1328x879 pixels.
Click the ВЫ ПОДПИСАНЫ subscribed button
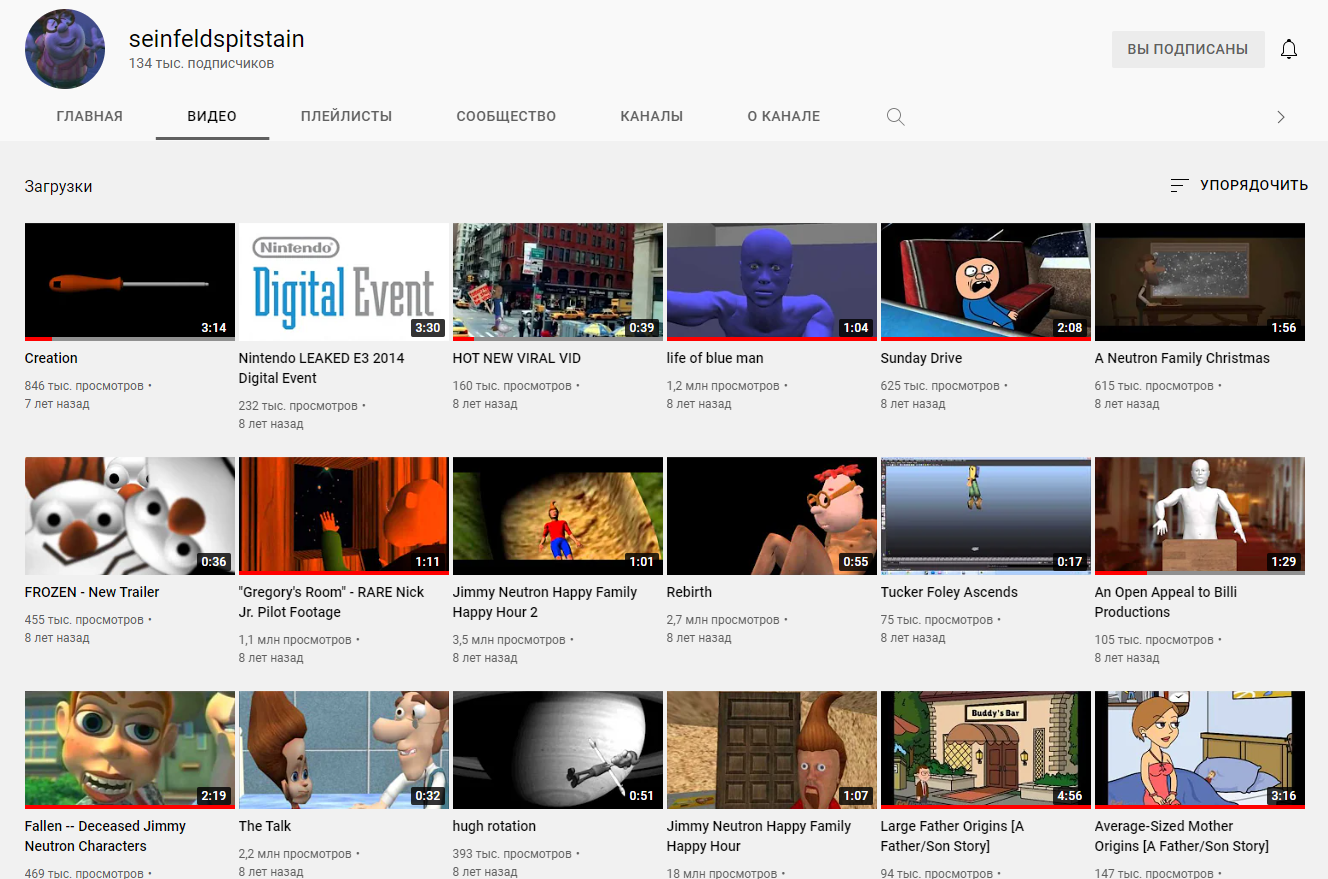(1188, 49)
